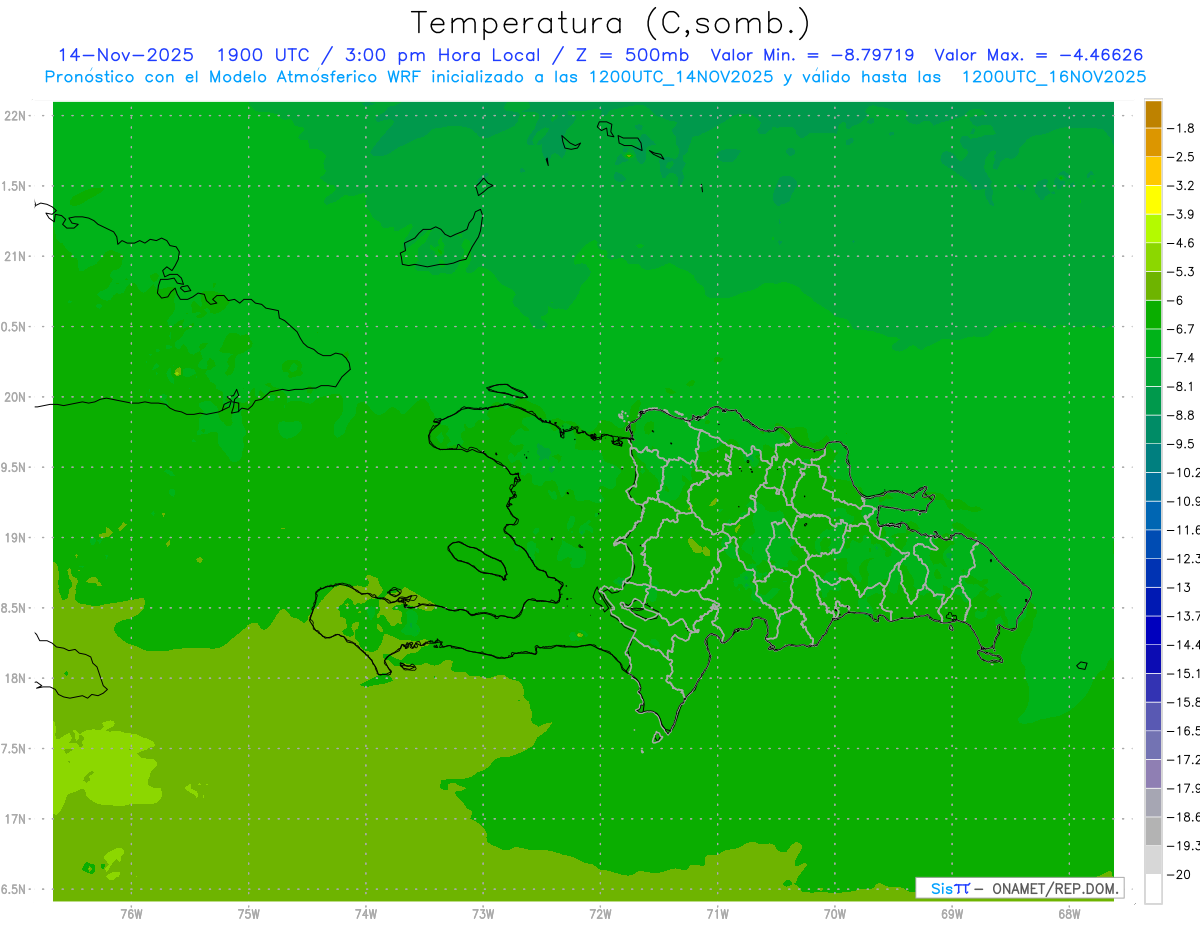
Task: Click the '75W' longitude axis label
Action: tap(249, 913)
